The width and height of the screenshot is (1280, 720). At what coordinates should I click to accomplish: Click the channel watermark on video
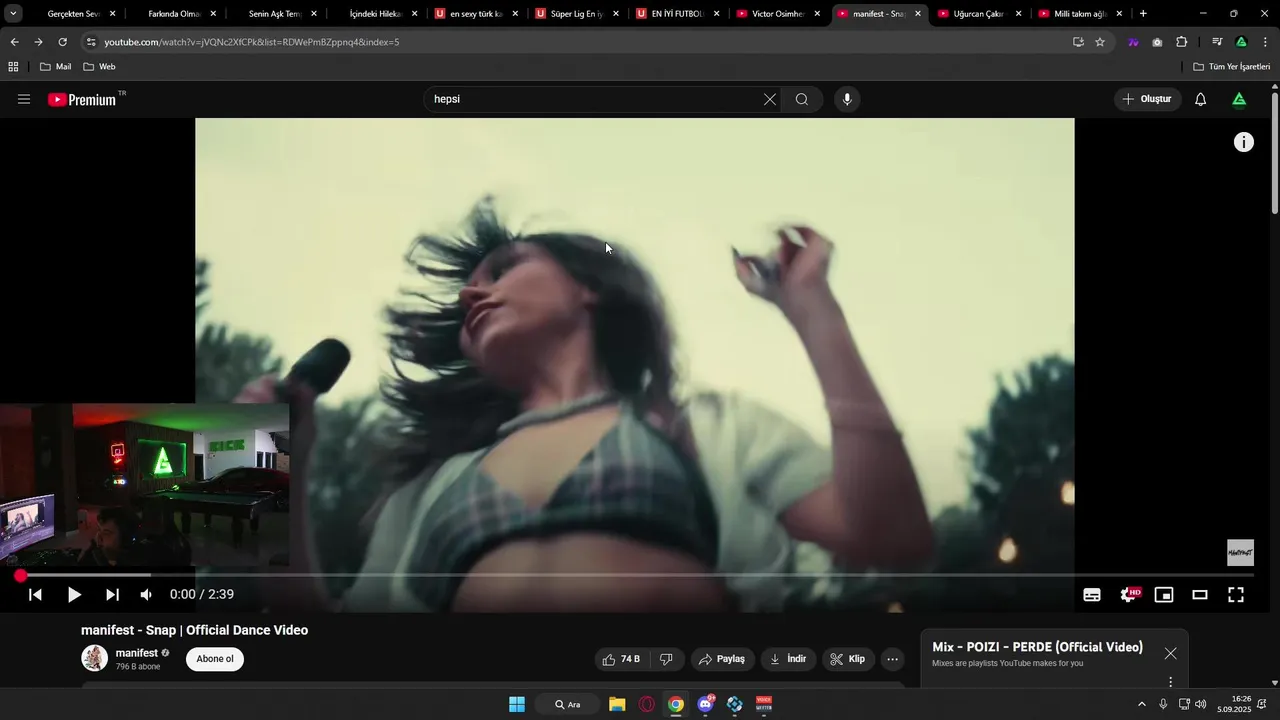coord(1240,552)
